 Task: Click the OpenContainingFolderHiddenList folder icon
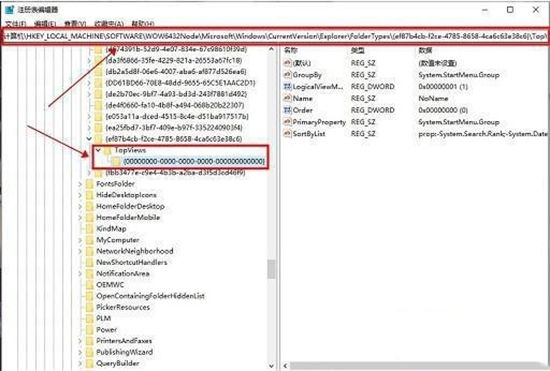90,296
